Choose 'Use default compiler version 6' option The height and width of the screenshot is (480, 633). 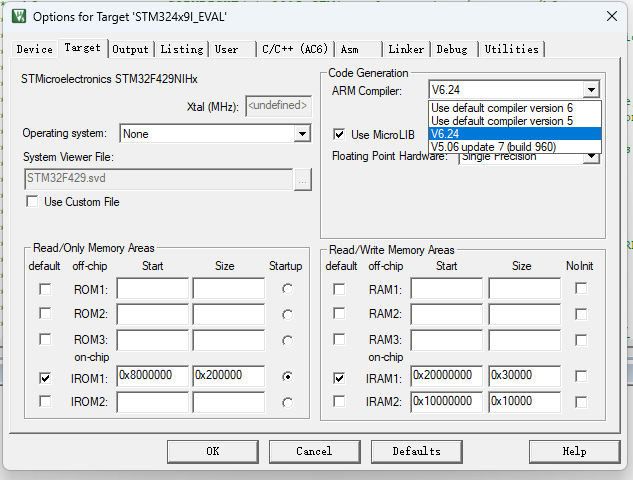515,108
